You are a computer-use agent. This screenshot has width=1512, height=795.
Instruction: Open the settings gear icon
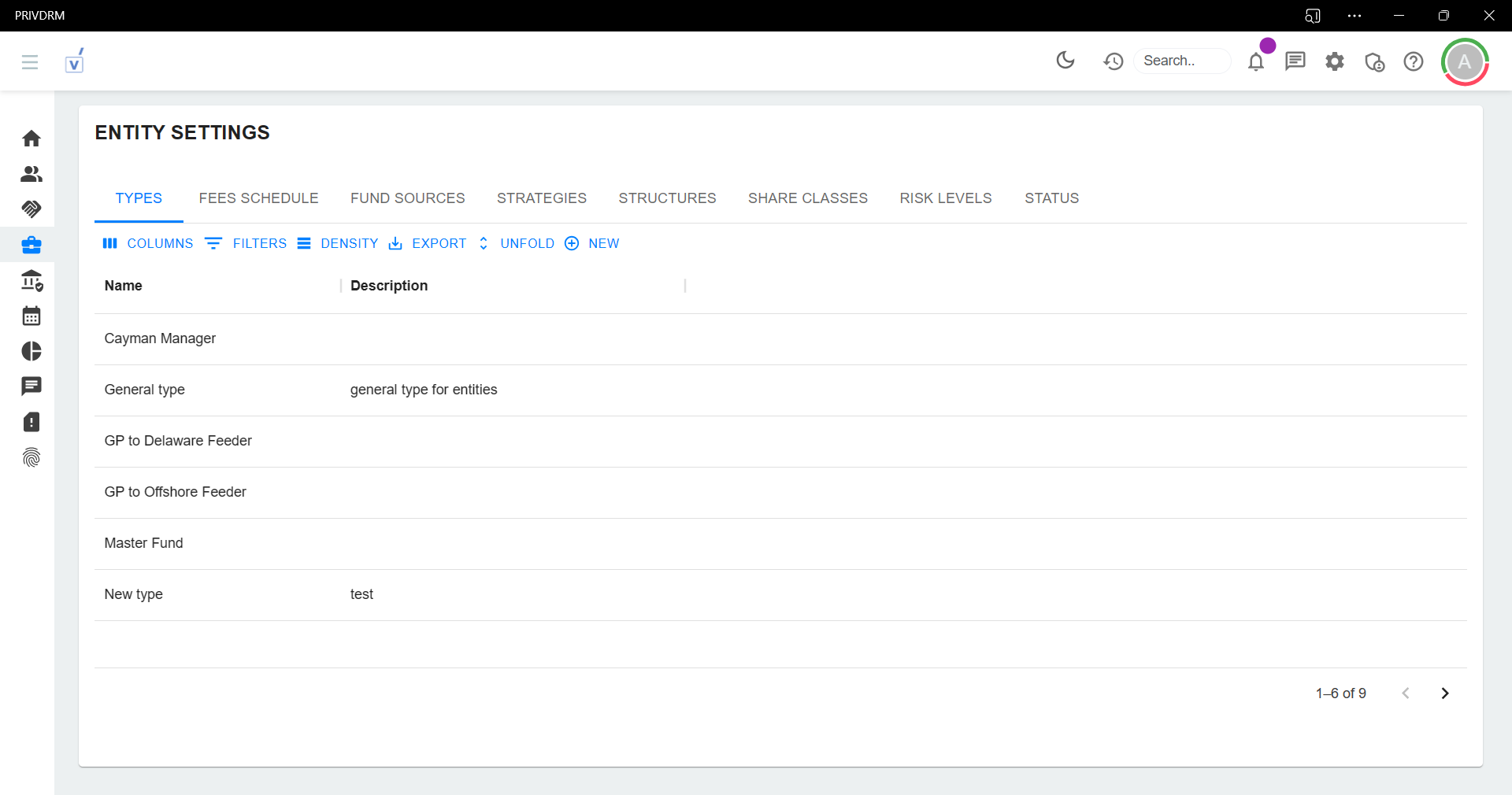(x=1335, y=61)
